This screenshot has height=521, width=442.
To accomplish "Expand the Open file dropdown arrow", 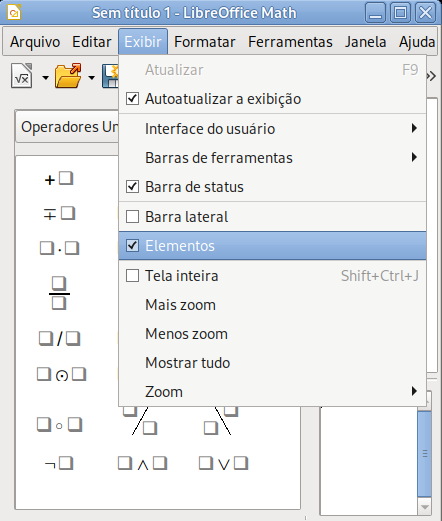I will (x=91, y=78).
